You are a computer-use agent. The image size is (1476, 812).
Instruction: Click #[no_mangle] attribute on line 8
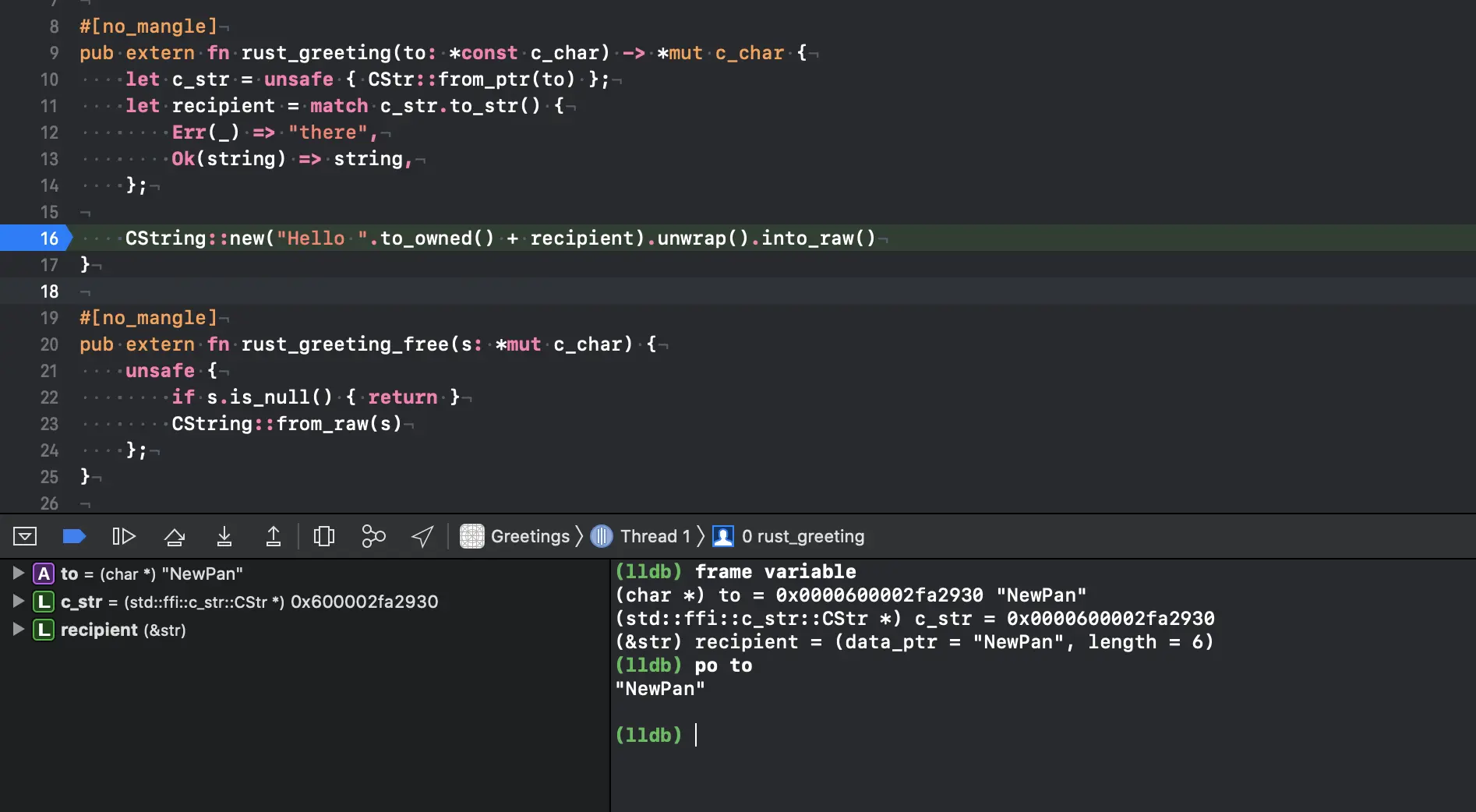pos(148,26)
